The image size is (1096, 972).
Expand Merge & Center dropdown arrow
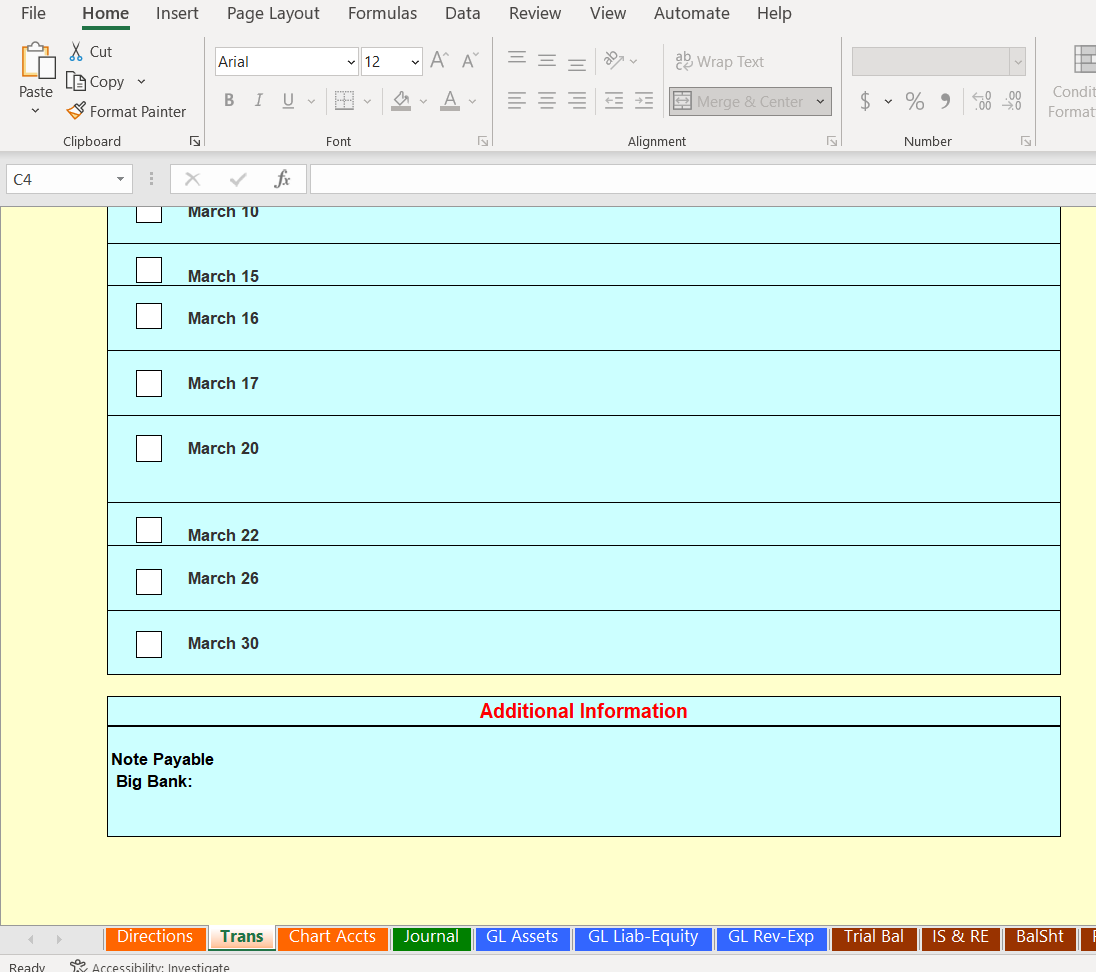click(820, 101)
